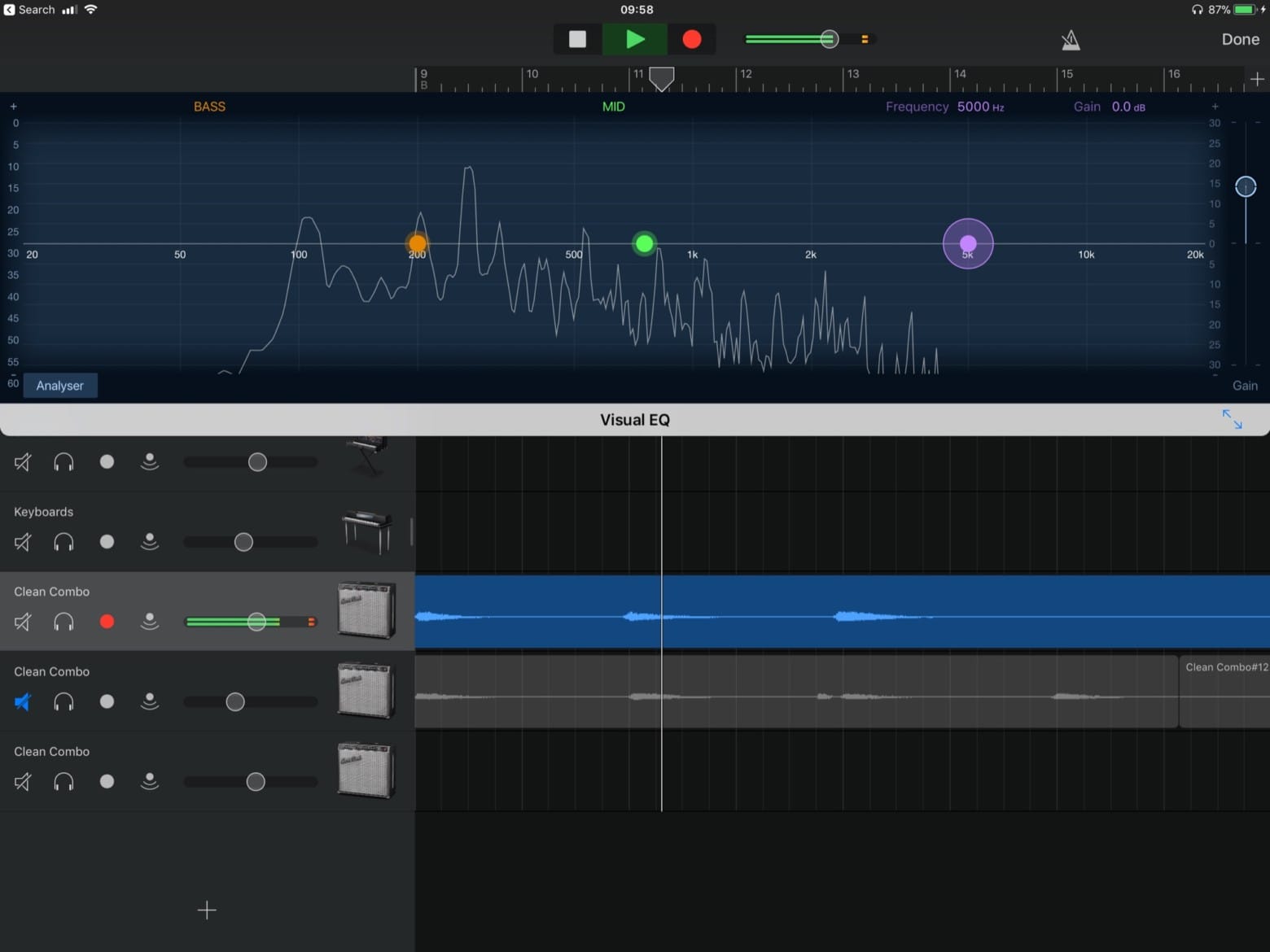Mute the top Clean Combo track
Screen dimensions: 1270x952
(22, 622)
